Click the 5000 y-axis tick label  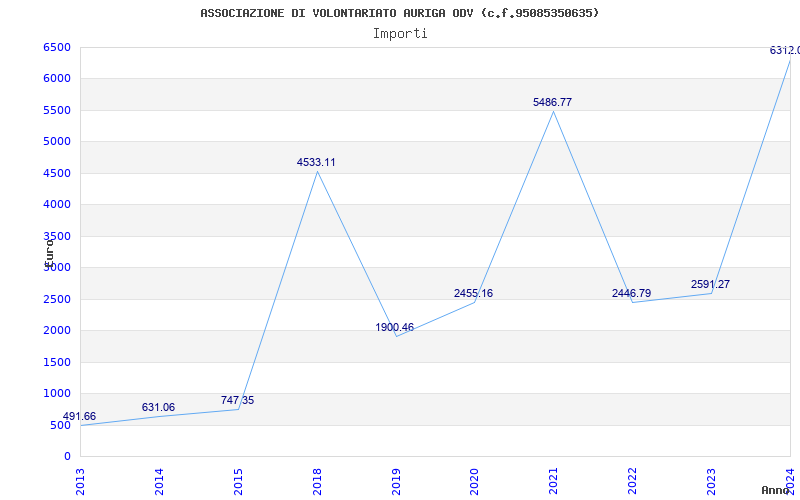pyautogui.click(x=57, y=141)
